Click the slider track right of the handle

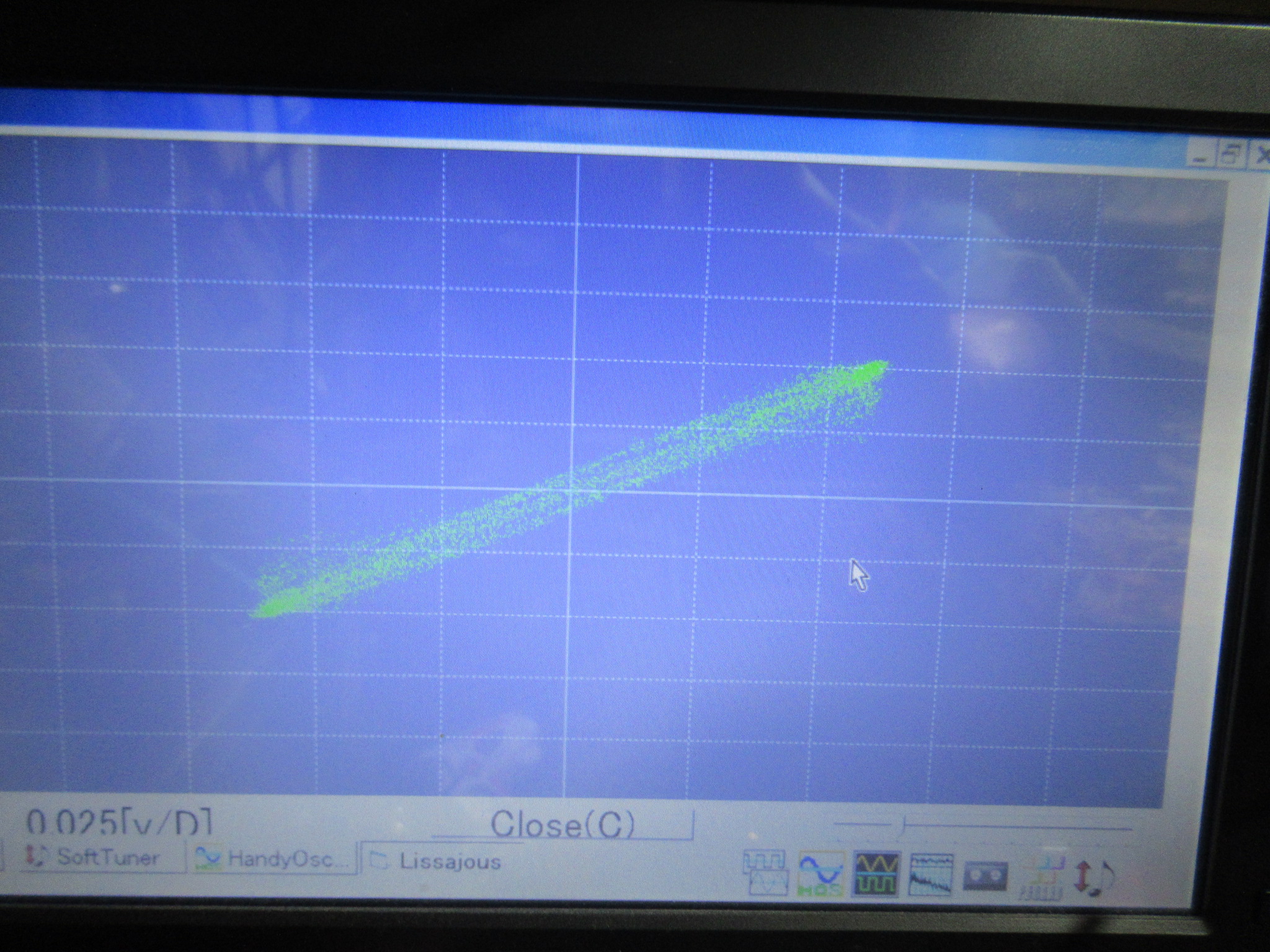[1017, 827]
